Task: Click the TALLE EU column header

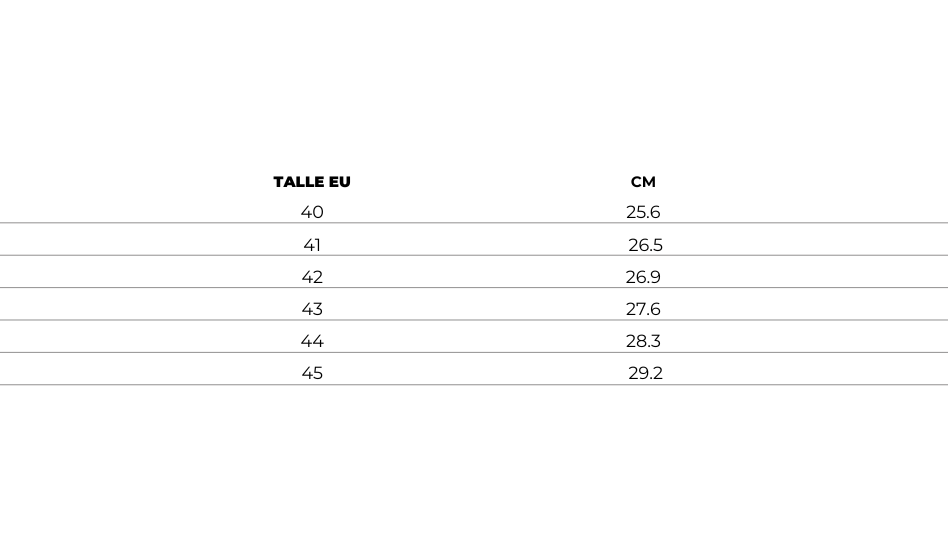Action: pos(312,182)
